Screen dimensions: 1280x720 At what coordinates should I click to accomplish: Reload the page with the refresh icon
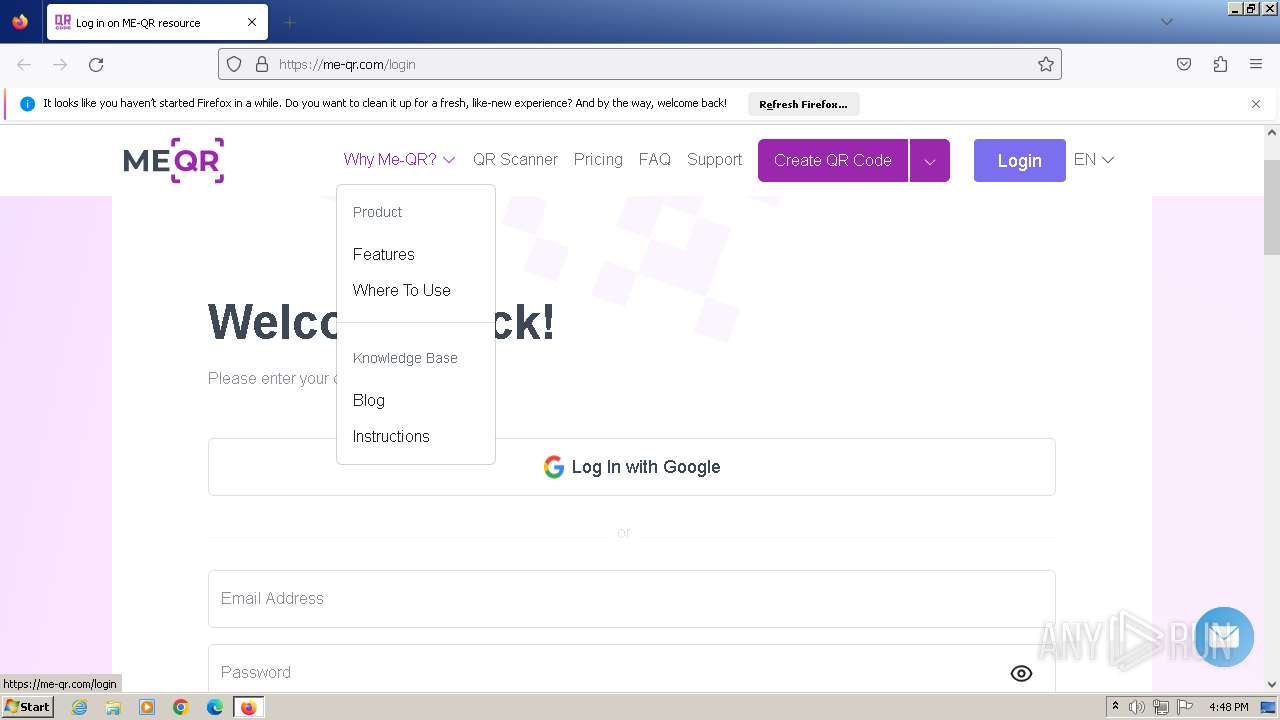(x=96, y=64)
